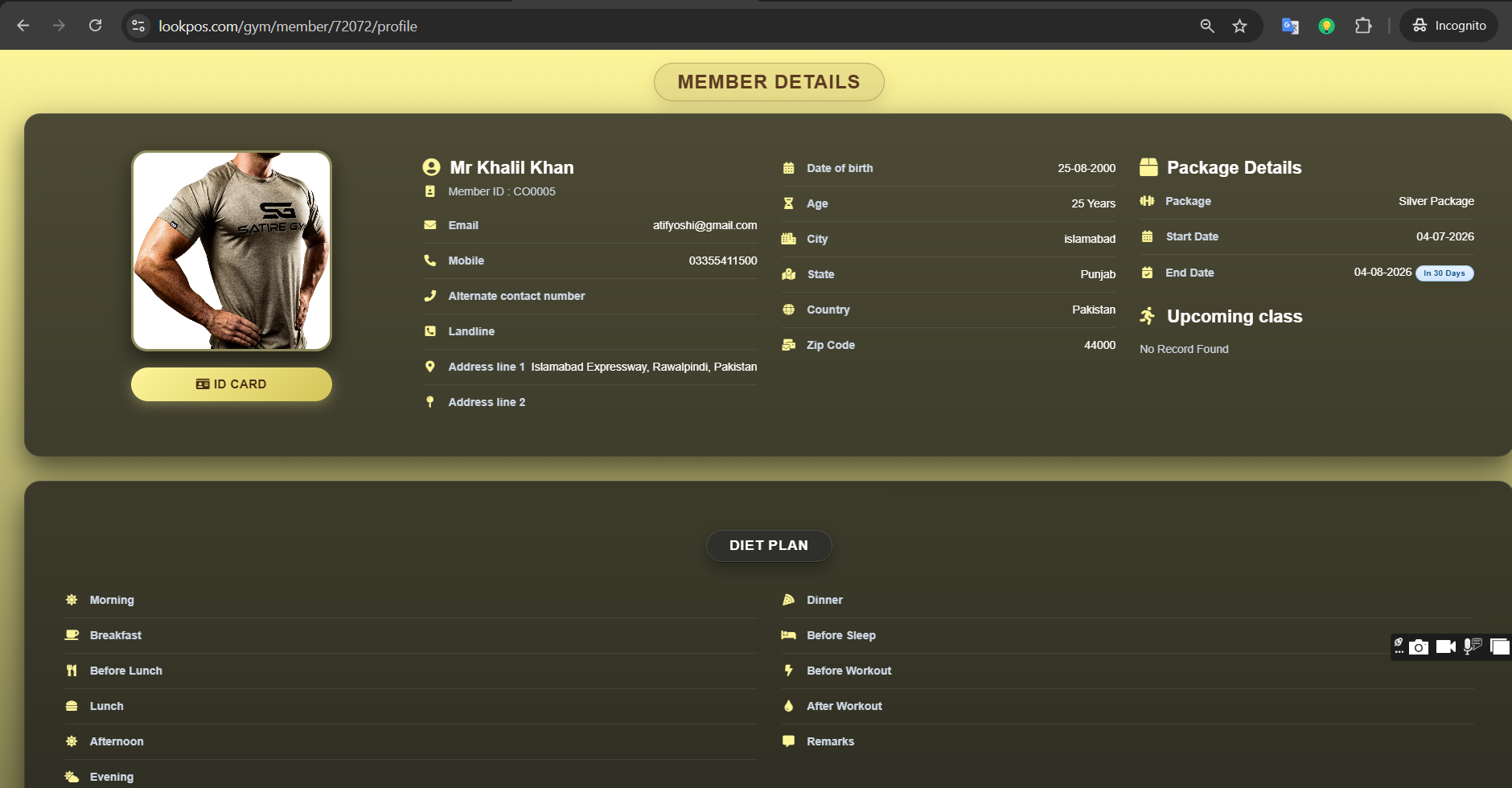Screen dimensions: 1512x788
Task: Click the mobile number 03355411500
Action: [x=723, y=261]
